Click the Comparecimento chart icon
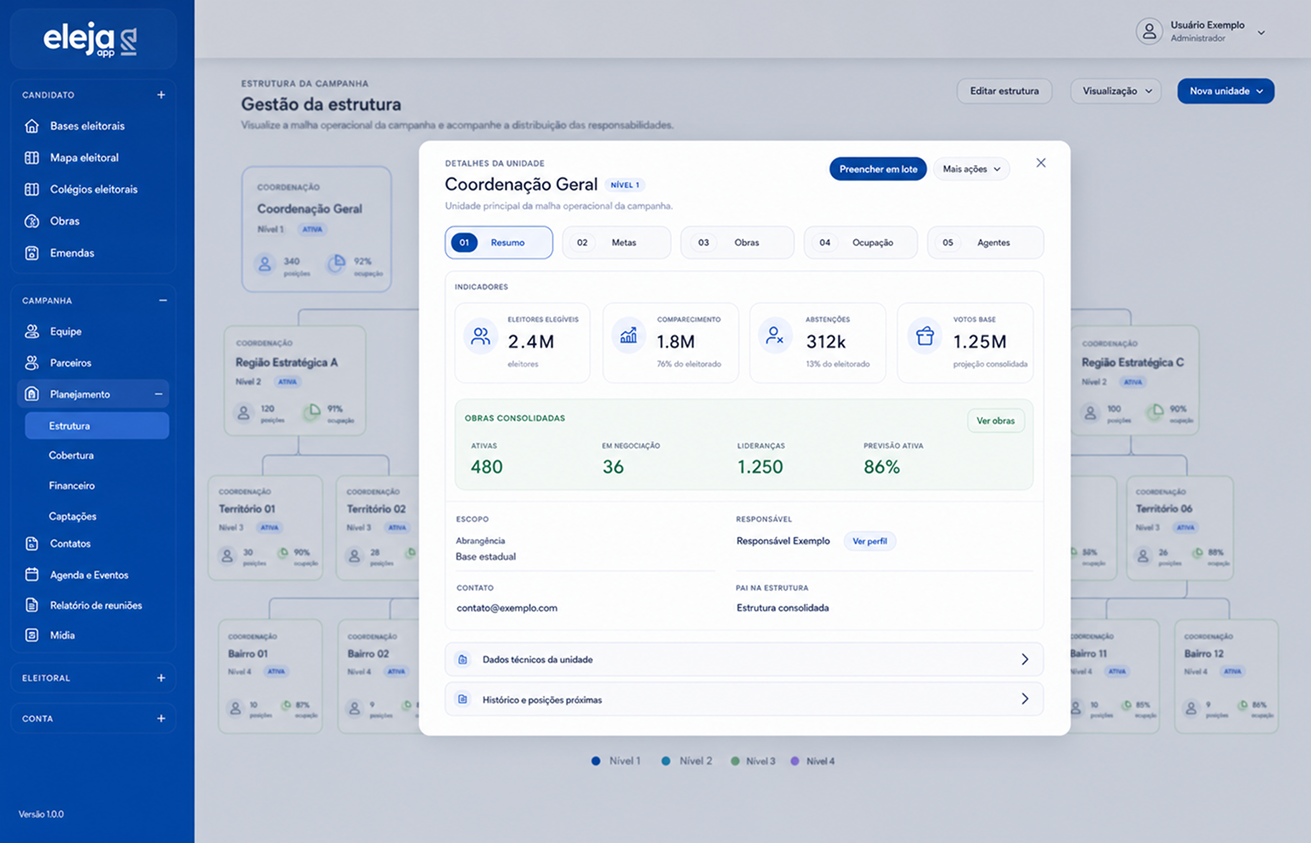This screenshot has width=1311, height=843. 629,336
